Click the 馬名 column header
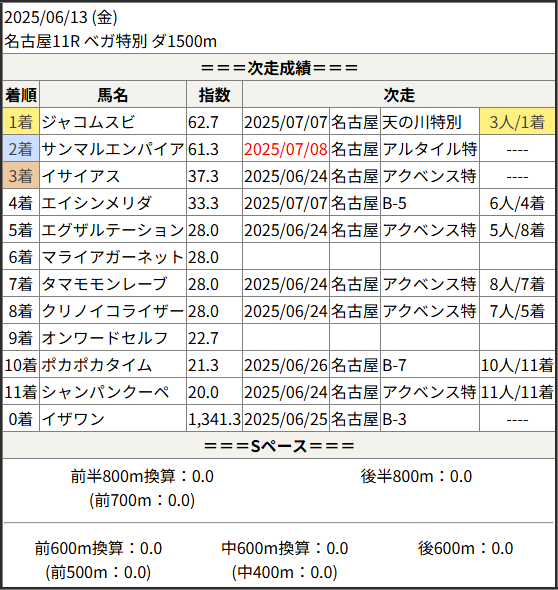 point(113,95)
